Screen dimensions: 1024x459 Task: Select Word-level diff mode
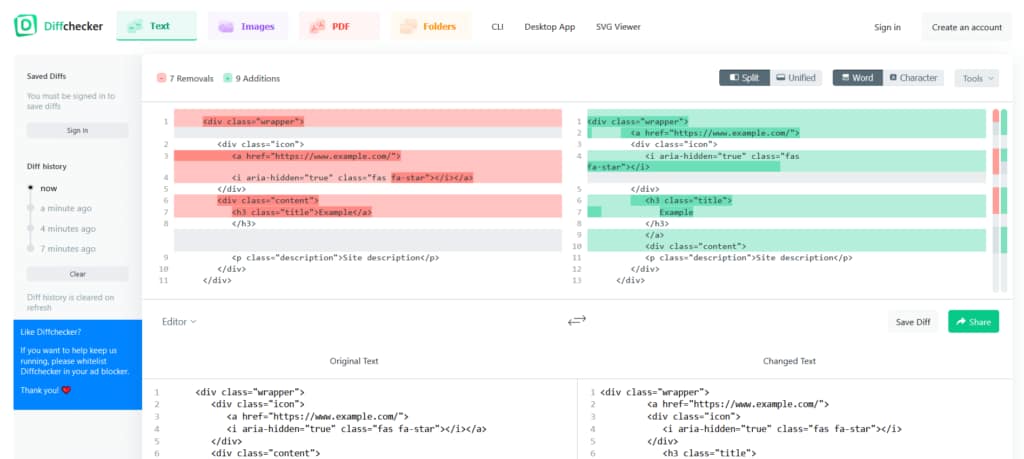[x=857, y=78]
